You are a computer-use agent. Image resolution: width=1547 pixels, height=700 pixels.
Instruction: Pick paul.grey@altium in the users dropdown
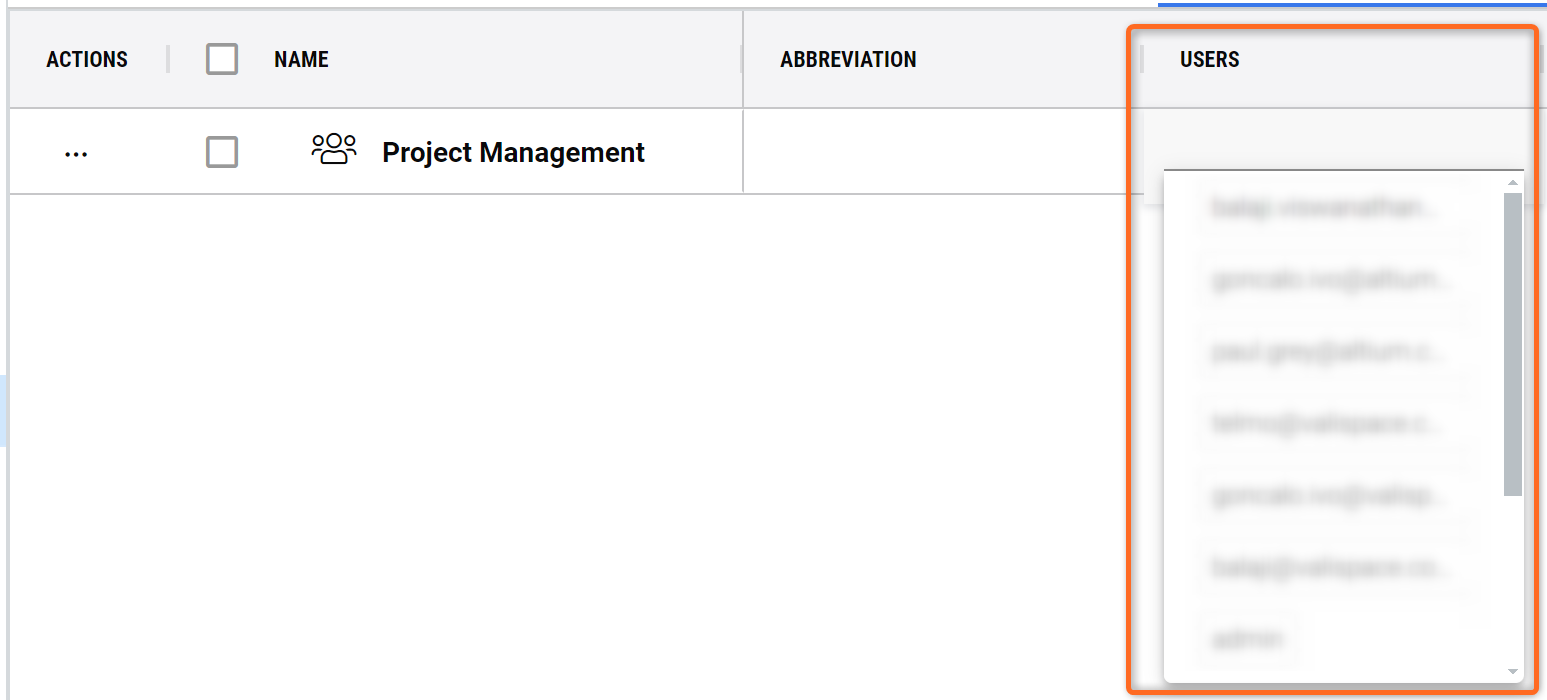(1331, 353)
